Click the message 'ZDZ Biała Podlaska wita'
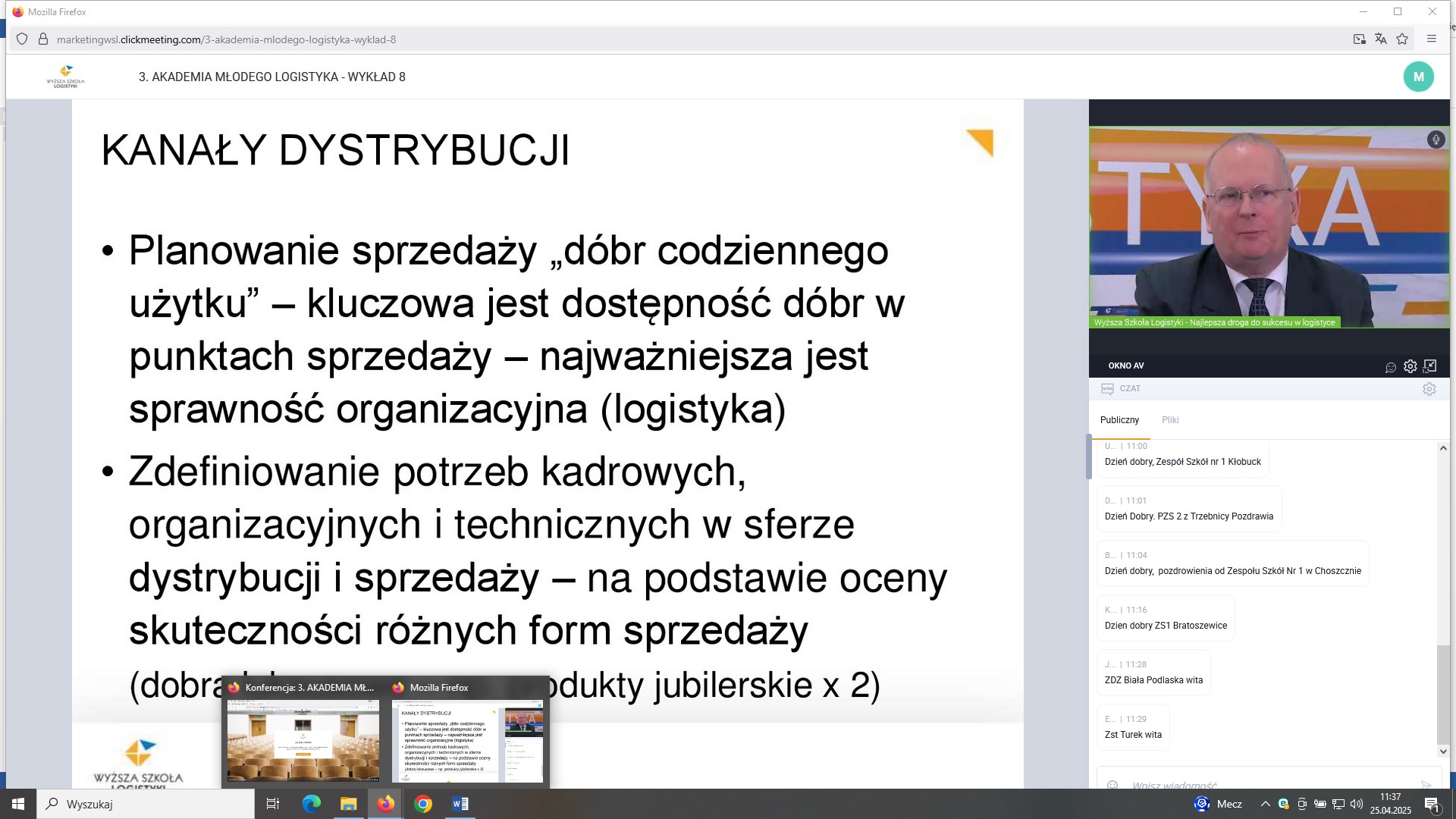Image resolution: width=1456 pixels, height=819 pixels. pyautogui.click(x=1153, y=680)
